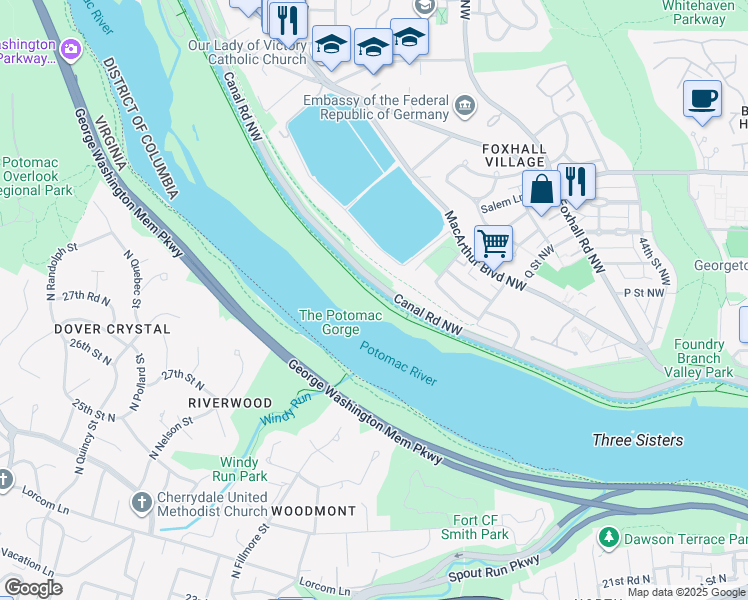The image size is (748, 600).
Task: Select the shopping bag store marker
Action: (541, 189)
